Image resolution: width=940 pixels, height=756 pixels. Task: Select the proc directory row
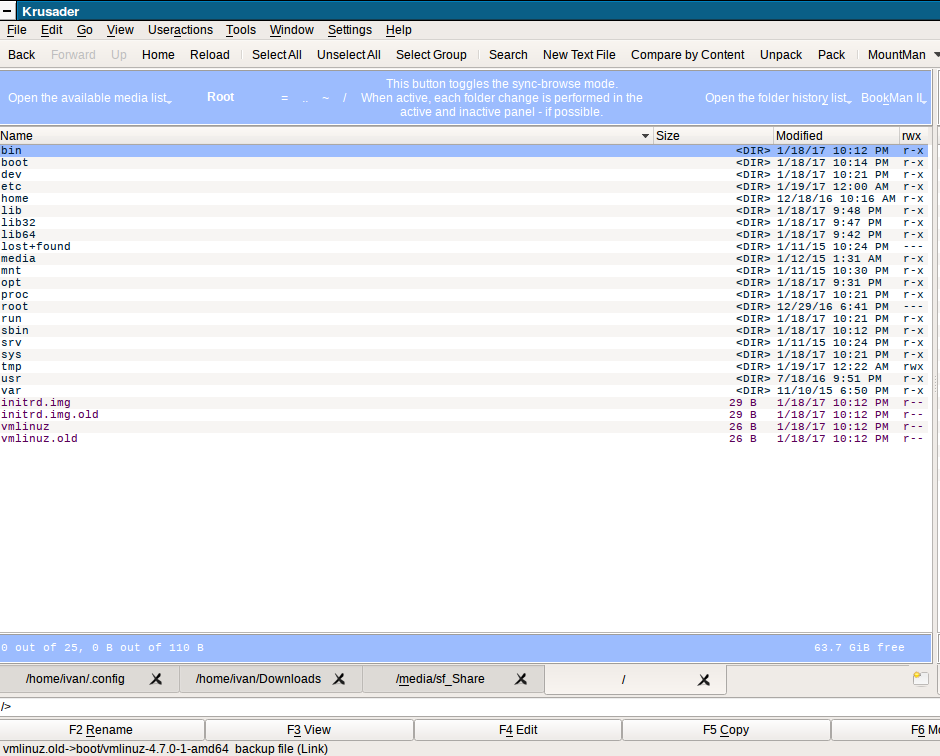[464, 294]
